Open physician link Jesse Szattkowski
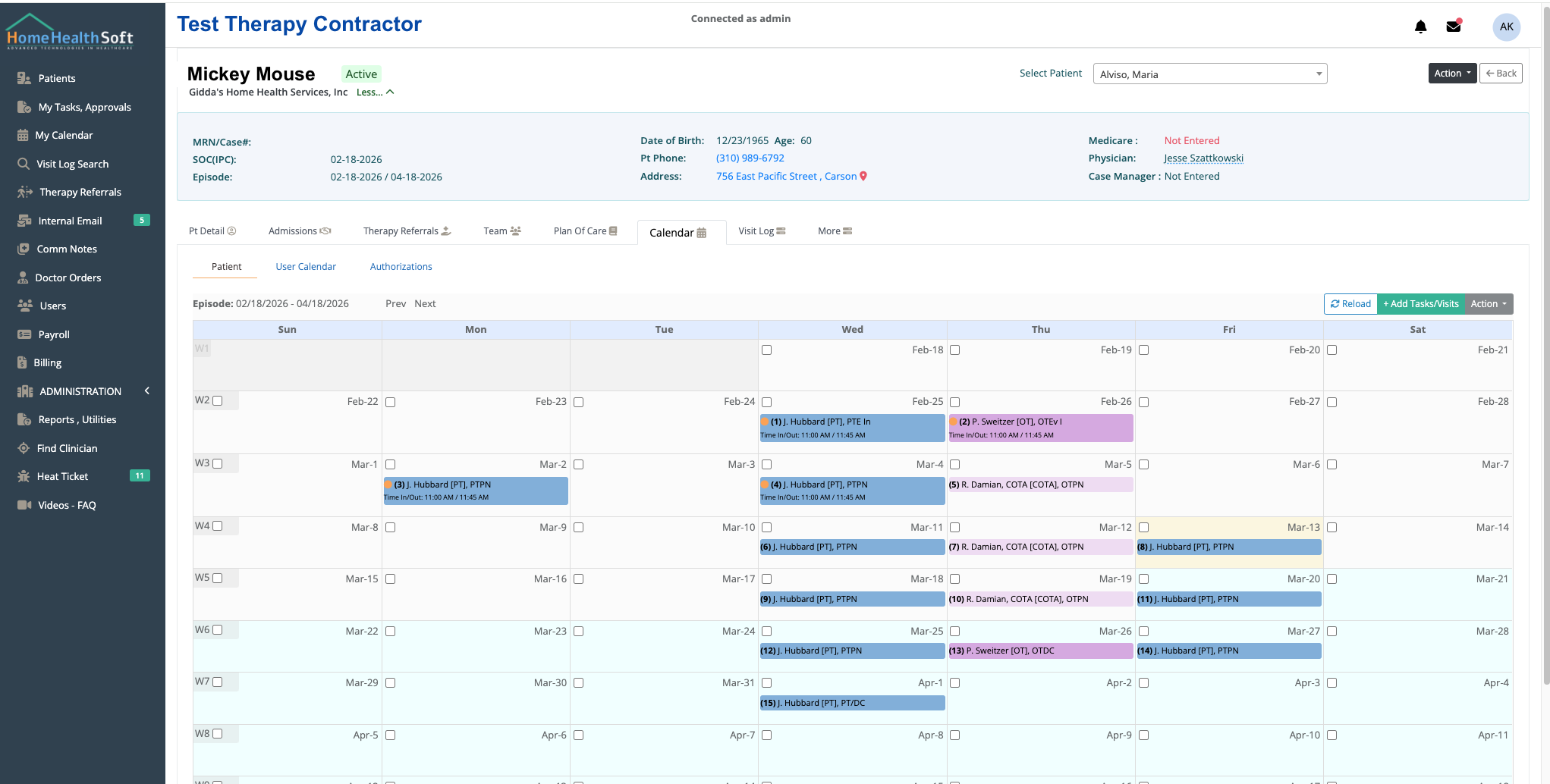This screenshot has height=784, width=1550. click(x=1203, y=158)
